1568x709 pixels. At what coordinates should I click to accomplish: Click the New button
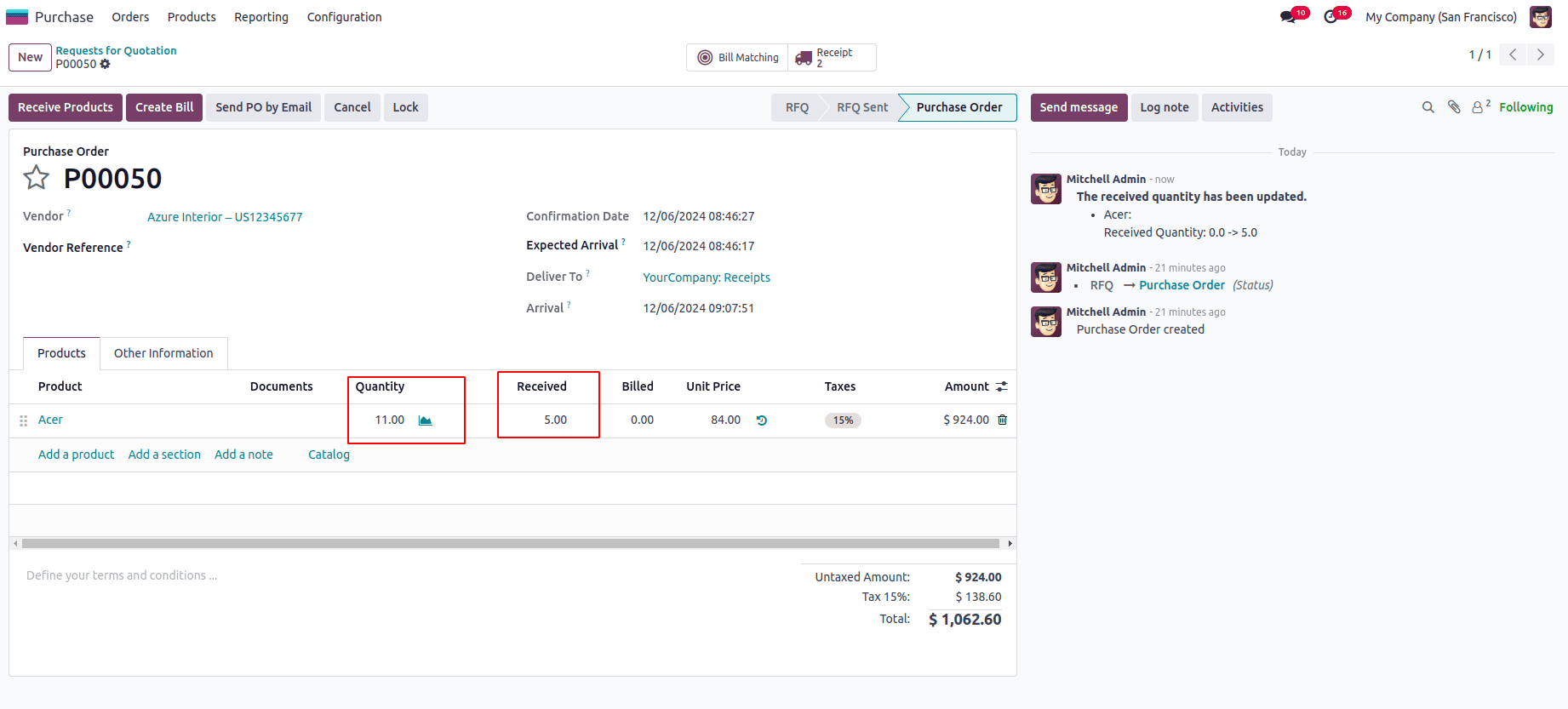30,57
